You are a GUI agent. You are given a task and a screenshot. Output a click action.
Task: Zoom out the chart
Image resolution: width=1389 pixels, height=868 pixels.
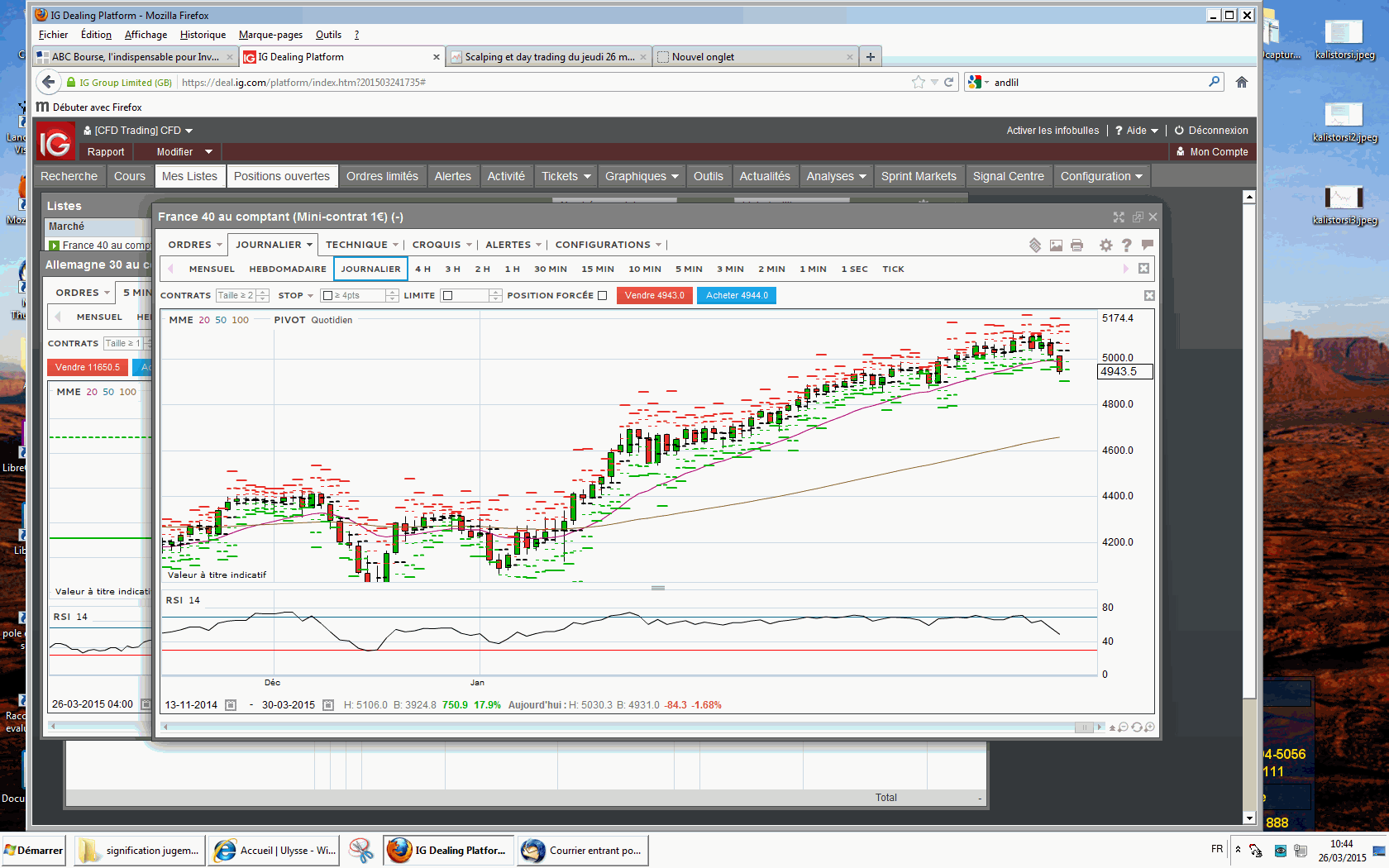tap(1124, 727)
